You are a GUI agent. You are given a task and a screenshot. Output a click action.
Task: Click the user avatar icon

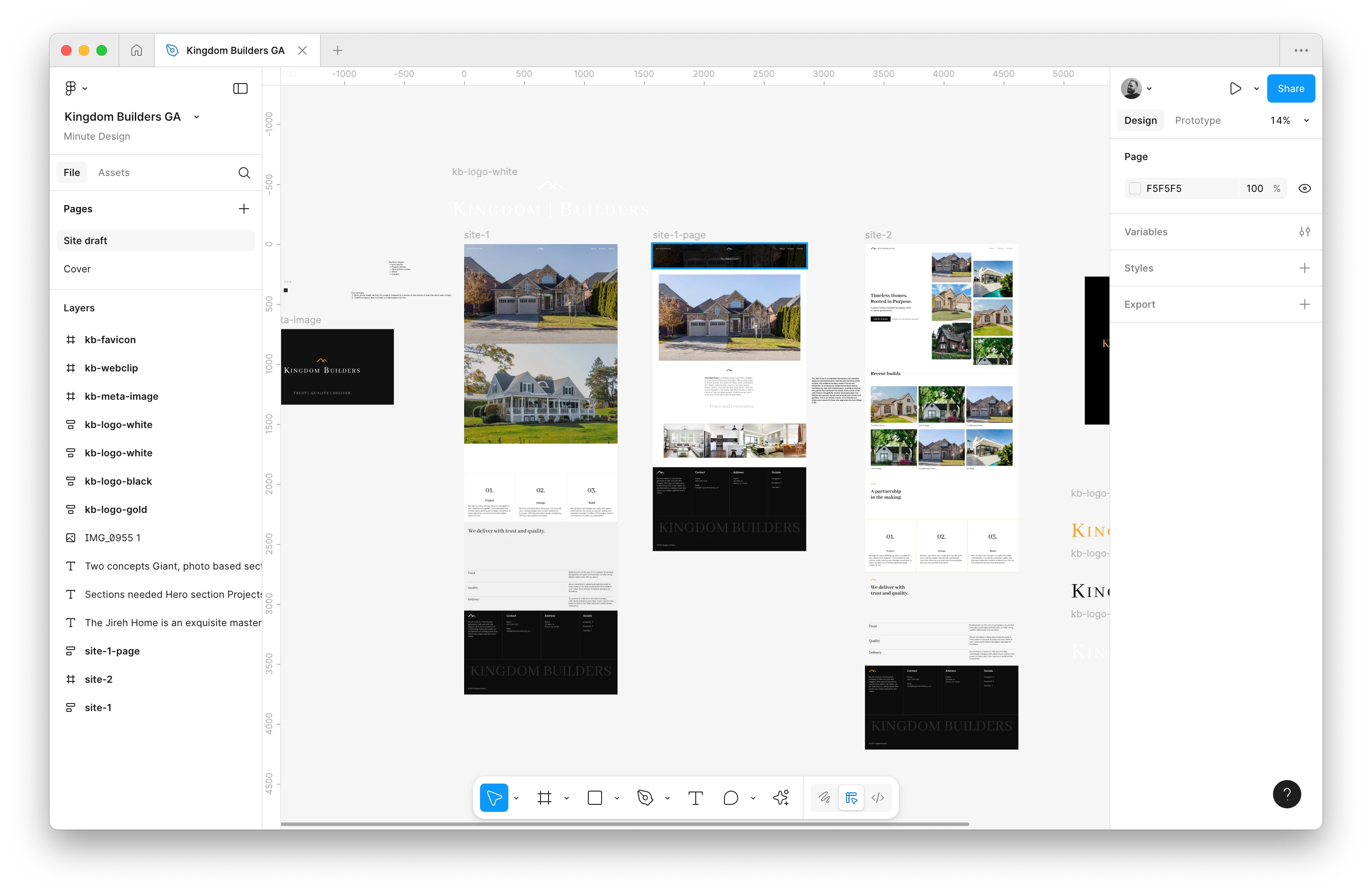[x=1131, y=88]
